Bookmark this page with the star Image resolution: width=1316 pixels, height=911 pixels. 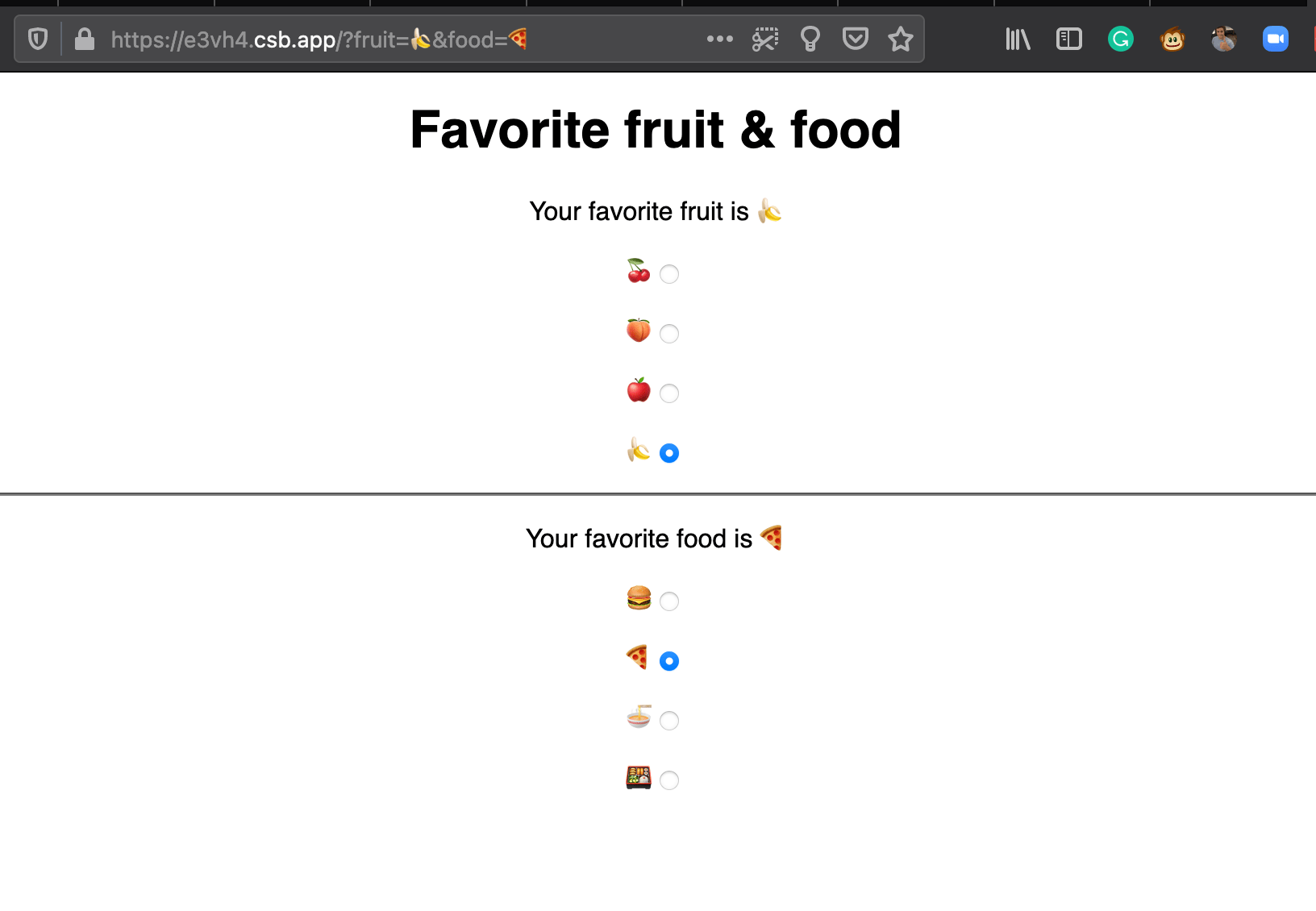pyautogui.click(x=901, y=39)
